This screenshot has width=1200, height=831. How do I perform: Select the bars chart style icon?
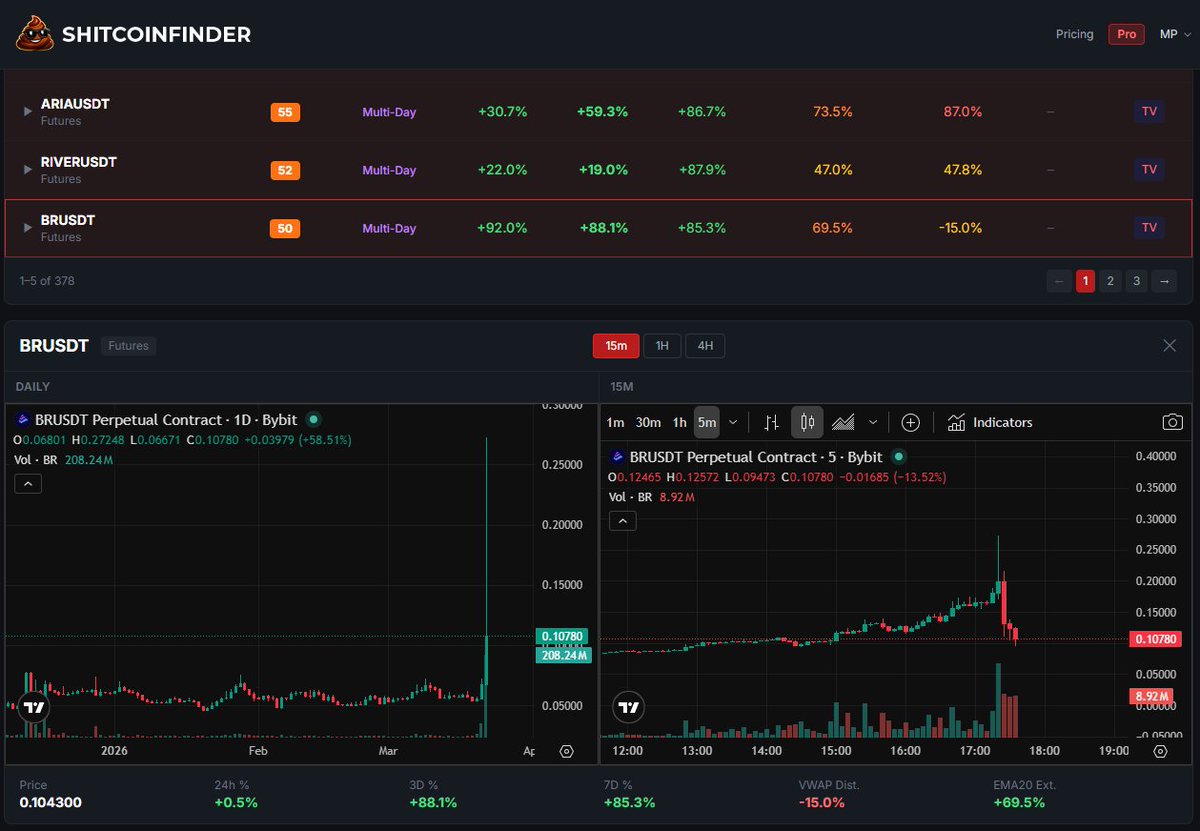771,422
